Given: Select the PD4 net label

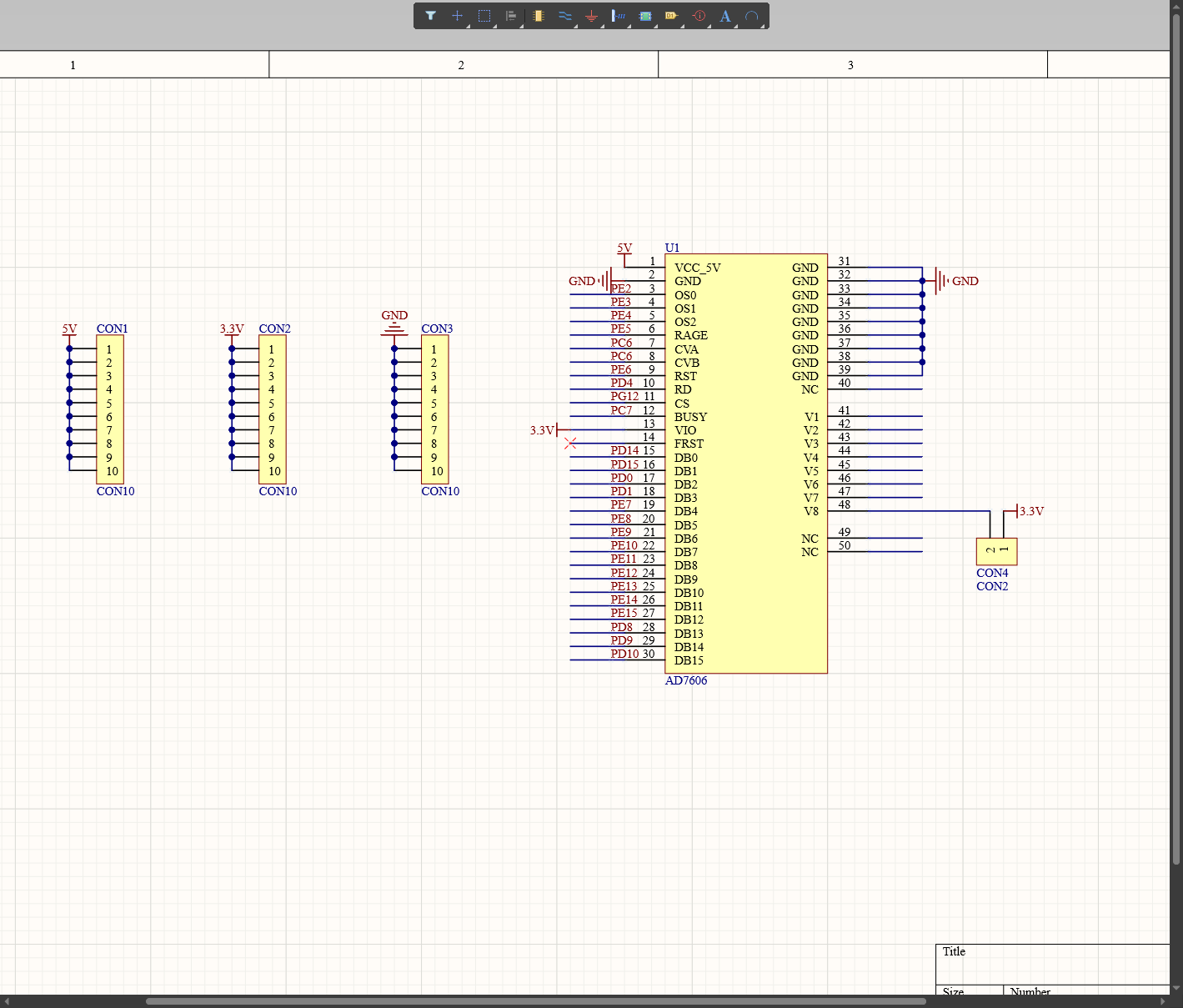Looking at the screenshot, I should click(x=621, y=383).
